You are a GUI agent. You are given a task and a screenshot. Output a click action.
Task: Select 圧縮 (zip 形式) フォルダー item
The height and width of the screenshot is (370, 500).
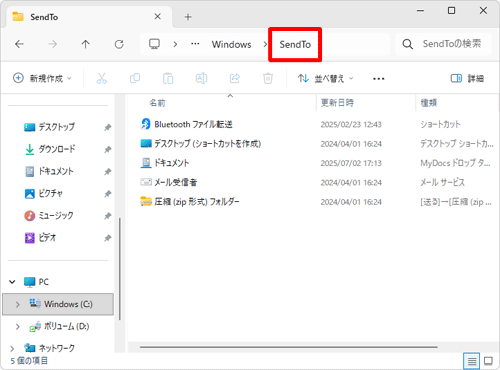coord(197,202)
